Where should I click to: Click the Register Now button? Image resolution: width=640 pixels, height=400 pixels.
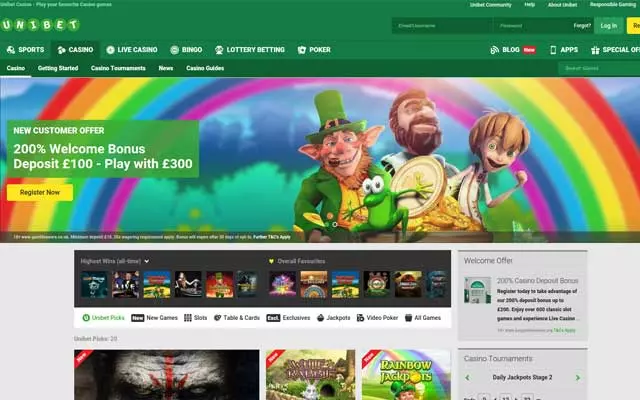39,192
